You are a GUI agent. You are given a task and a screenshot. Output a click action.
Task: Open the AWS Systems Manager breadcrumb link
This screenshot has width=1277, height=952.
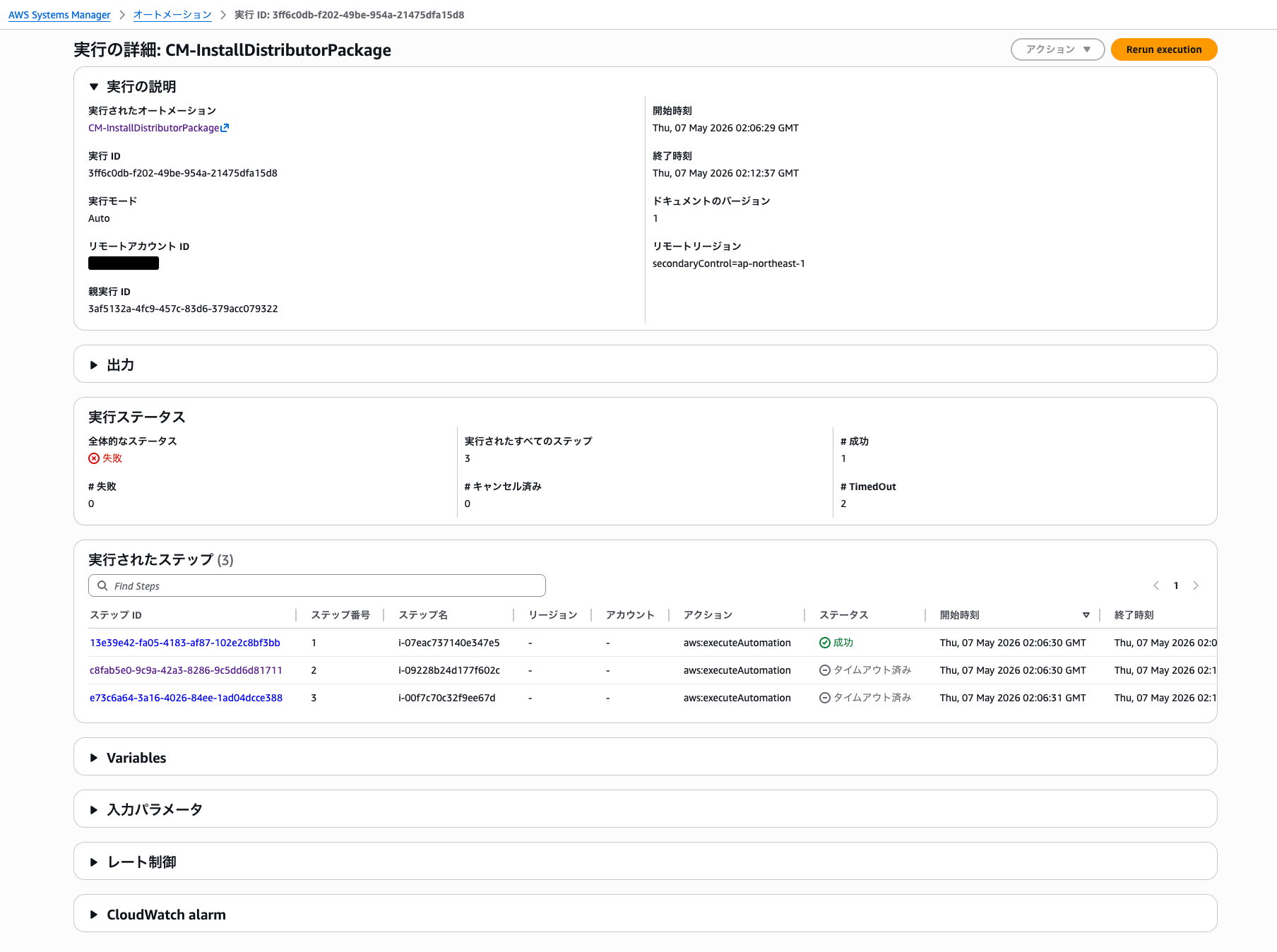pyautogui.click(x=59, y=15)
